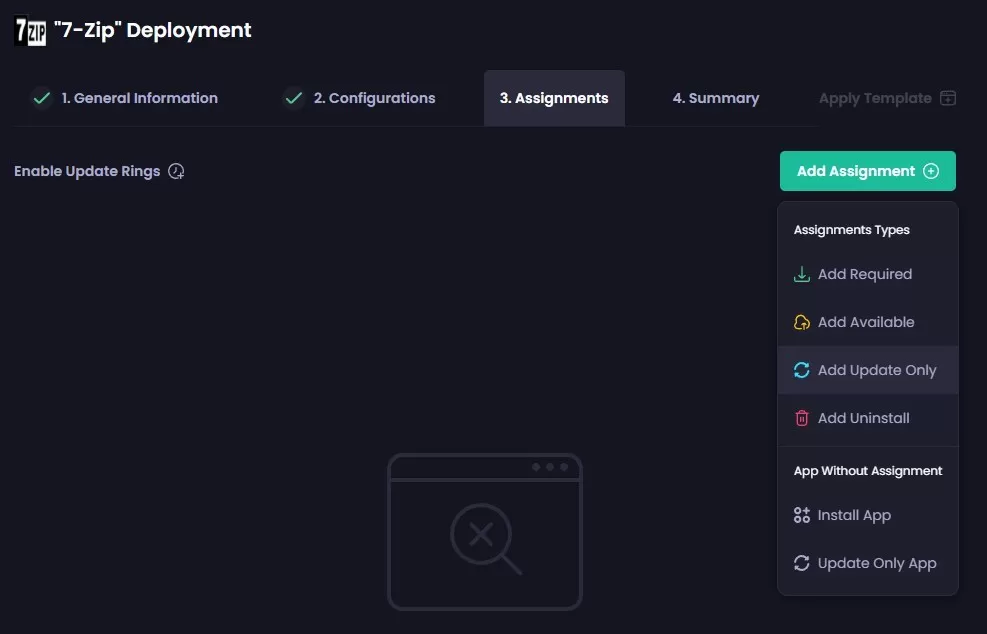
Task: Click the refresh icon beside Update Only App
Action: [801, 563]
